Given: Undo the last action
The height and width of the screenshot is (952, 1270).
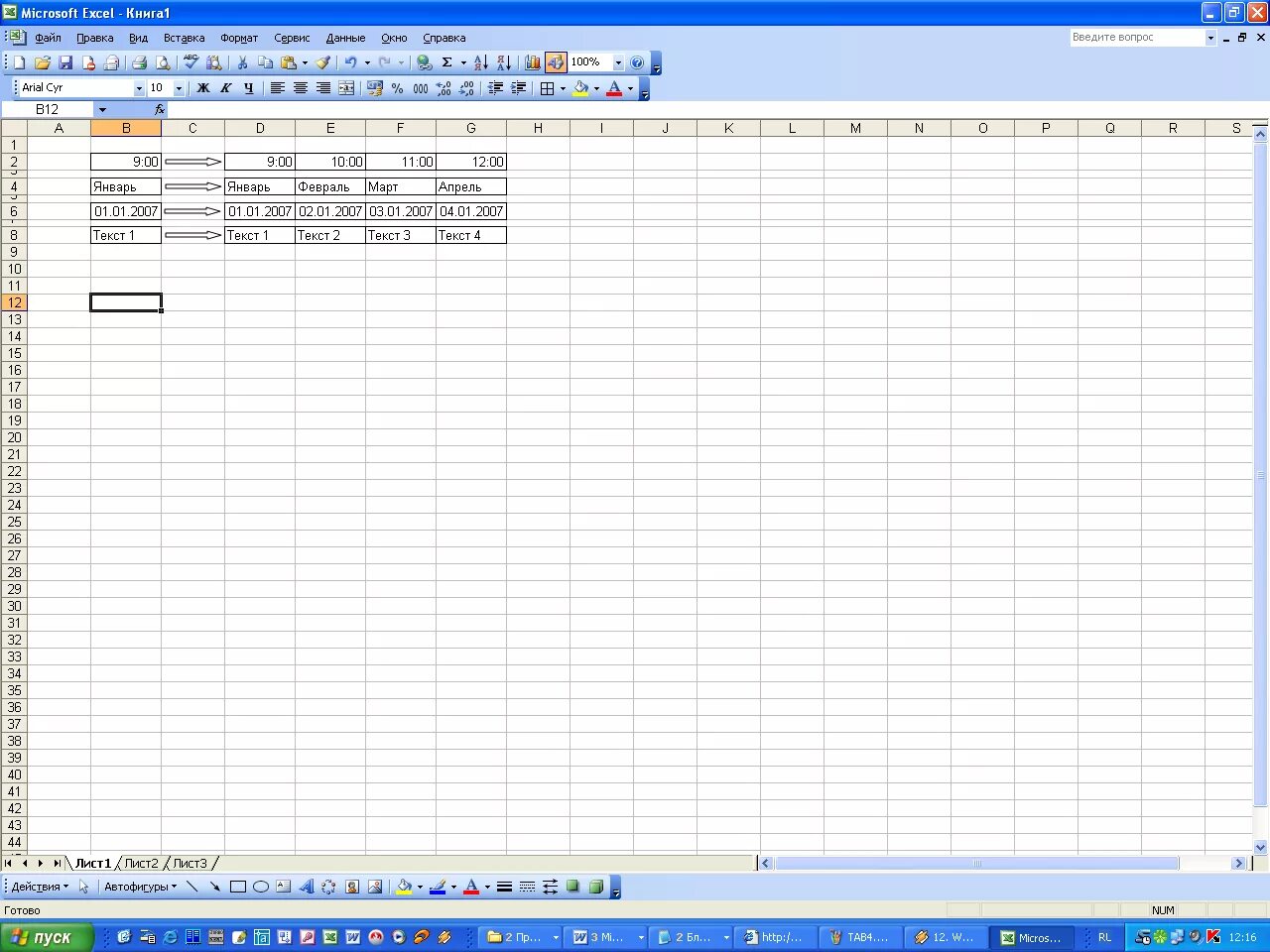Looking at the screenshot, I should click(350, 62).
